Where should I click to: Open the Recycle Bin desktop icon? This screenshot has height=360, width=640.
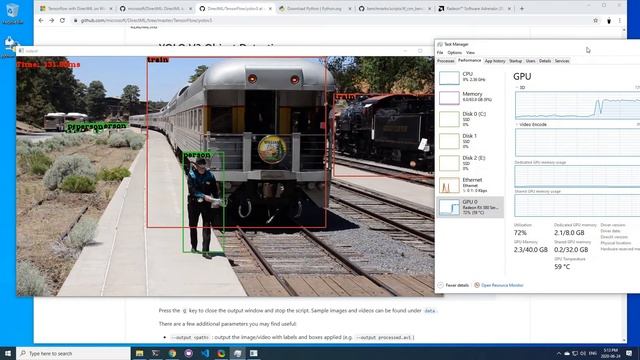pyautogui.click(x=12, y=13)
